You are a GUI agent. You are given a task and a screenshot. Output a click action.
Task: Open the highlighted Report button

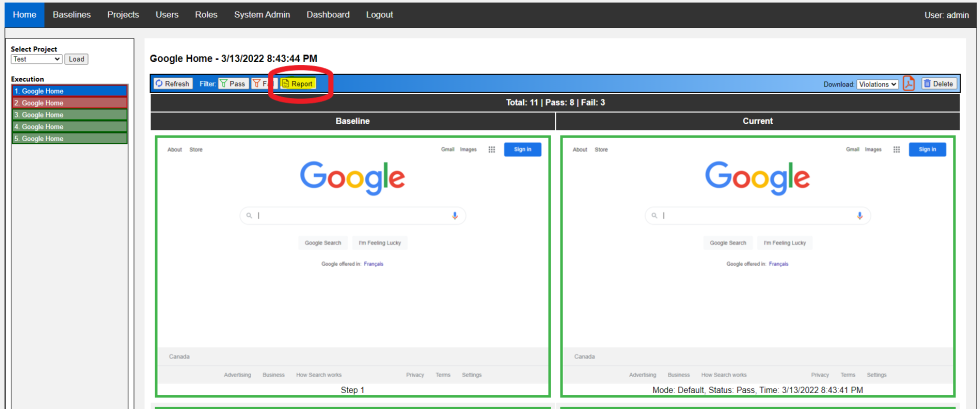(x=298, y=84)
